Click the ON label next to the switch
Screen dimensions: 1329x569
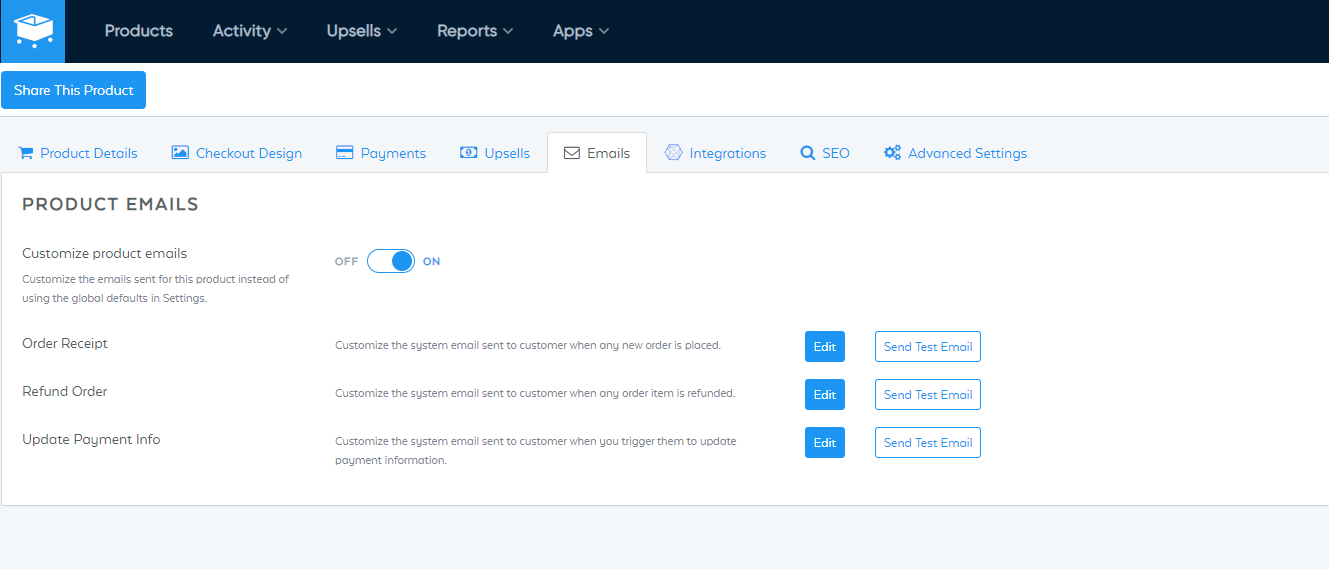coord(431,261)
